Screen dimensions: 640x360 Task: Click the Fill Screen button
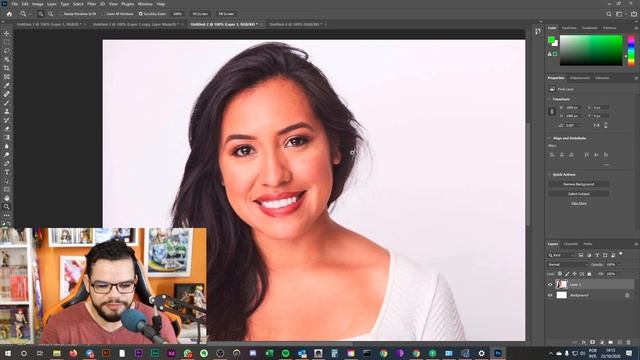(226, 14)
